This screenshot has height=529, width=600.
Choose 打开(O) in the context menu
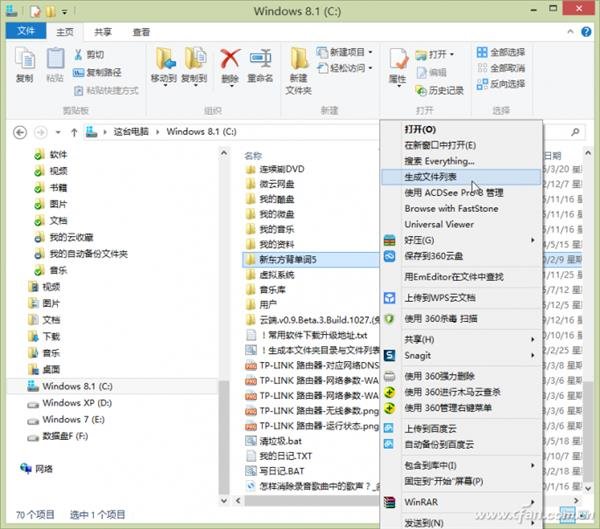461,129
